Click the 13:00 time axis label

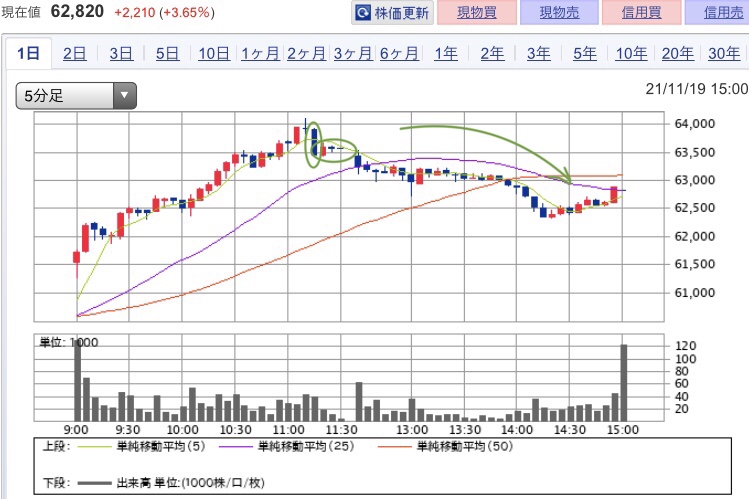pos(412,430)
